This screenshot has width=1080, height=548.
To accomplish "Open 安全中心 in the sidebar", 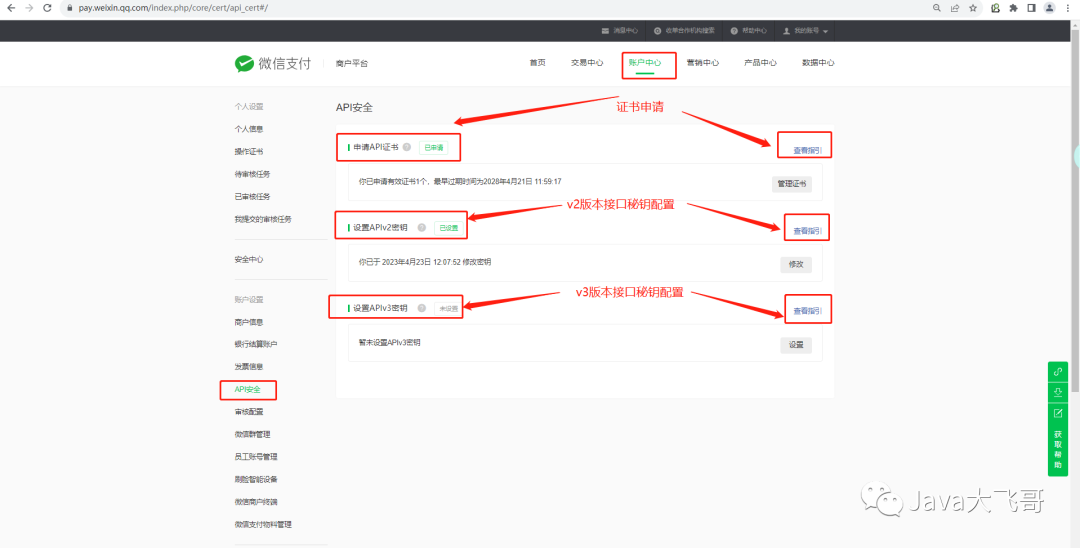I will 249,260.
